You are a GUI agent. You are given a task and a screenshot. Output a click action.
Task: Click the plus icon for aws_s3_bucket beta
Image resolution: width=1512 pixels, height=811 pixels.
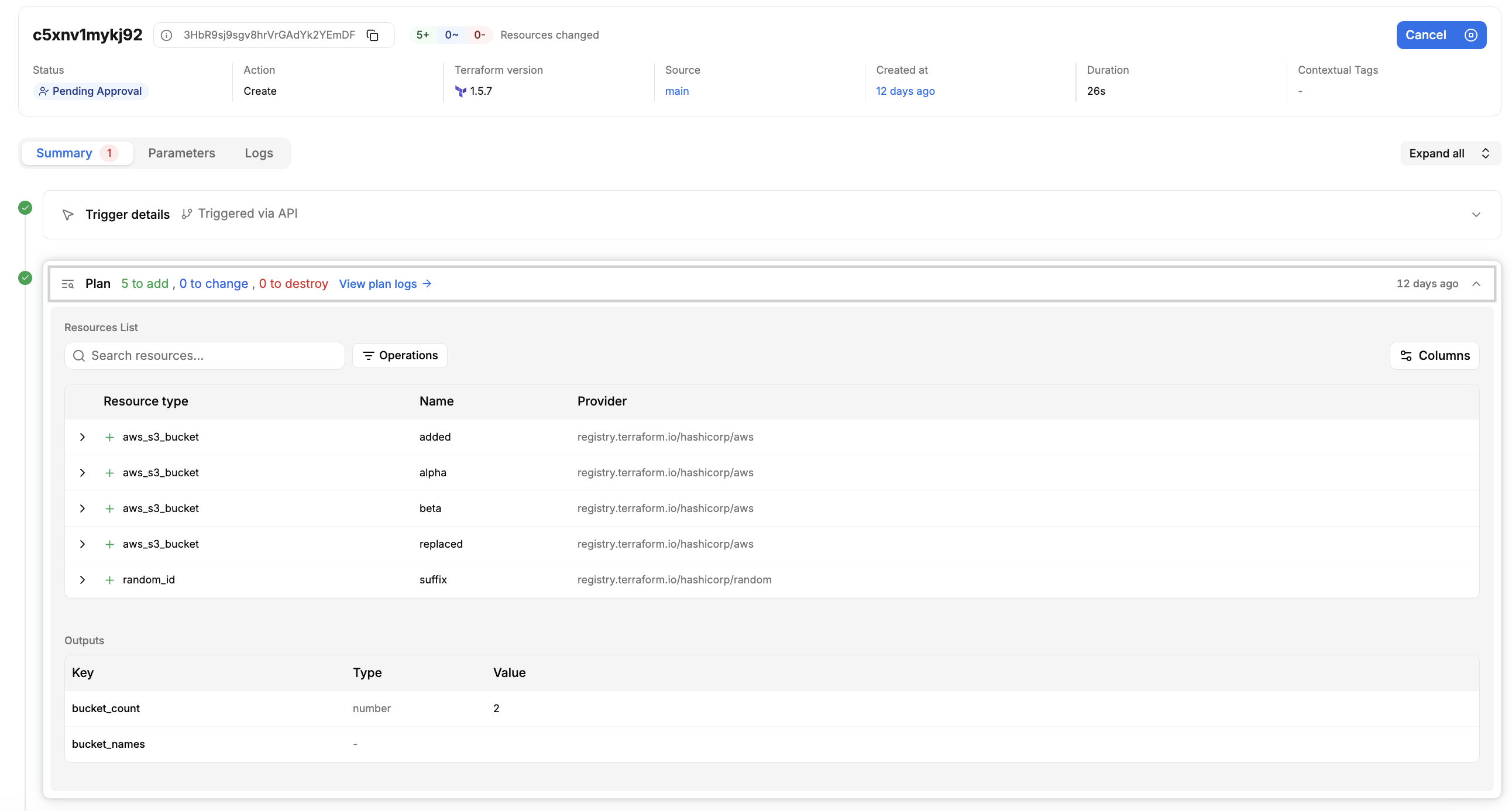(x=109, y=509)
